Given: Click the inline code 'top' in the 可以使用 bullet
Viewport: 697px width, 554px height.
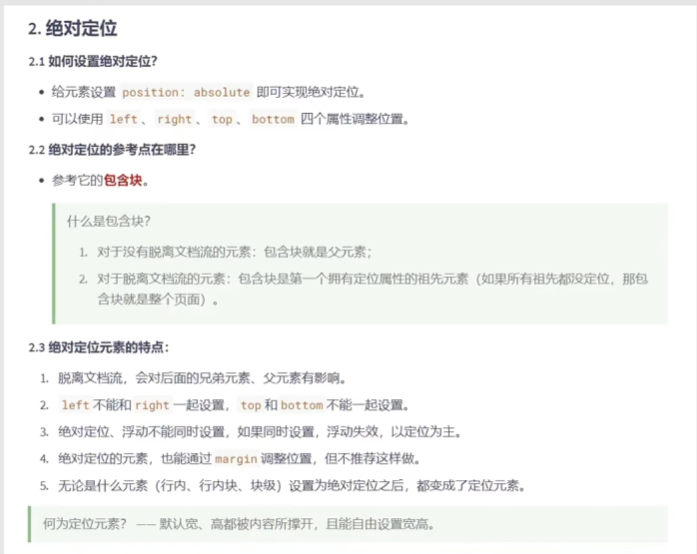Looking at the screenshot, I should [222, 119].
